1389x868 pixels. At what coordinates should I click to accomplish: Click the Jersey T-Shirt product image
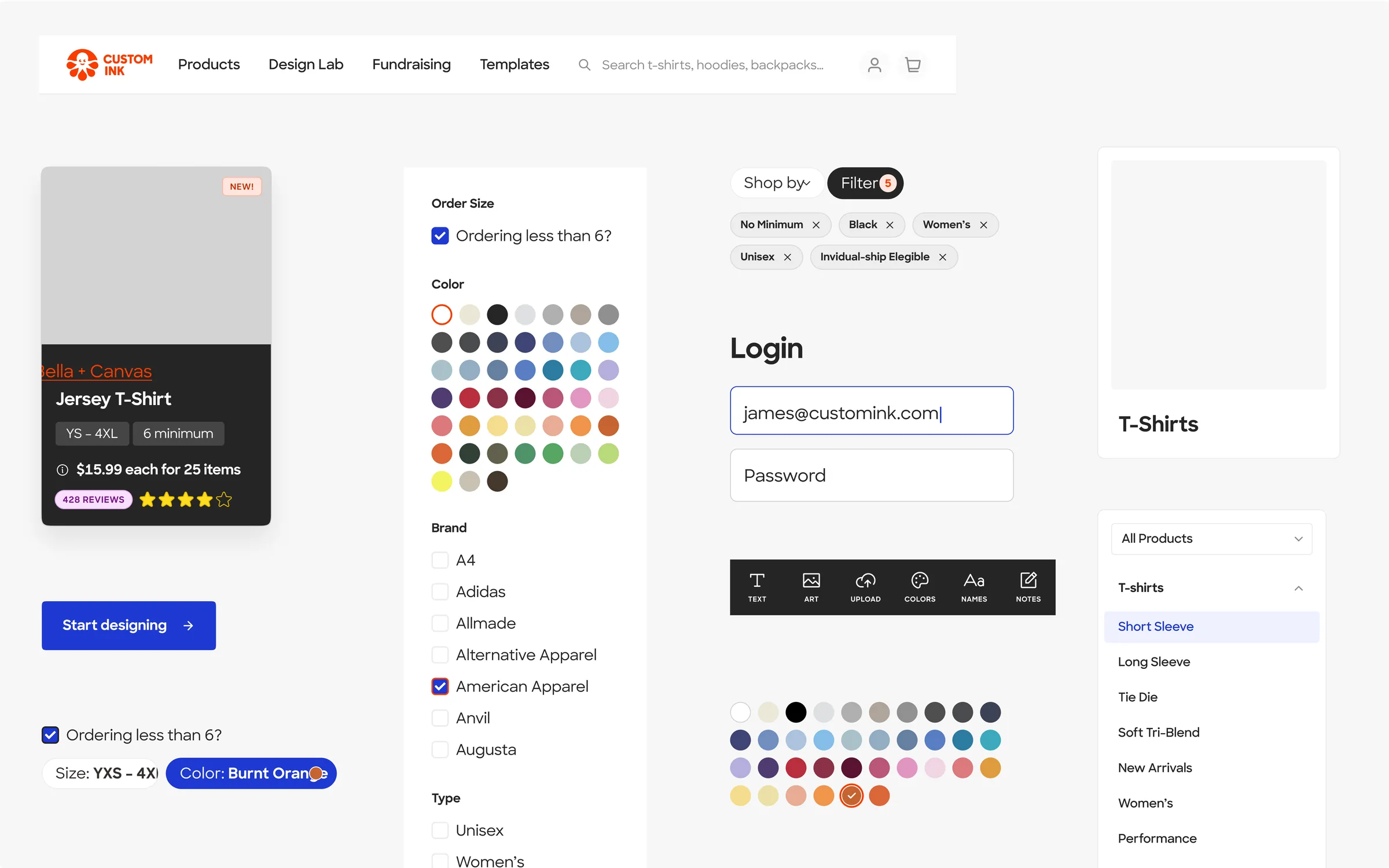coord(156,256)
